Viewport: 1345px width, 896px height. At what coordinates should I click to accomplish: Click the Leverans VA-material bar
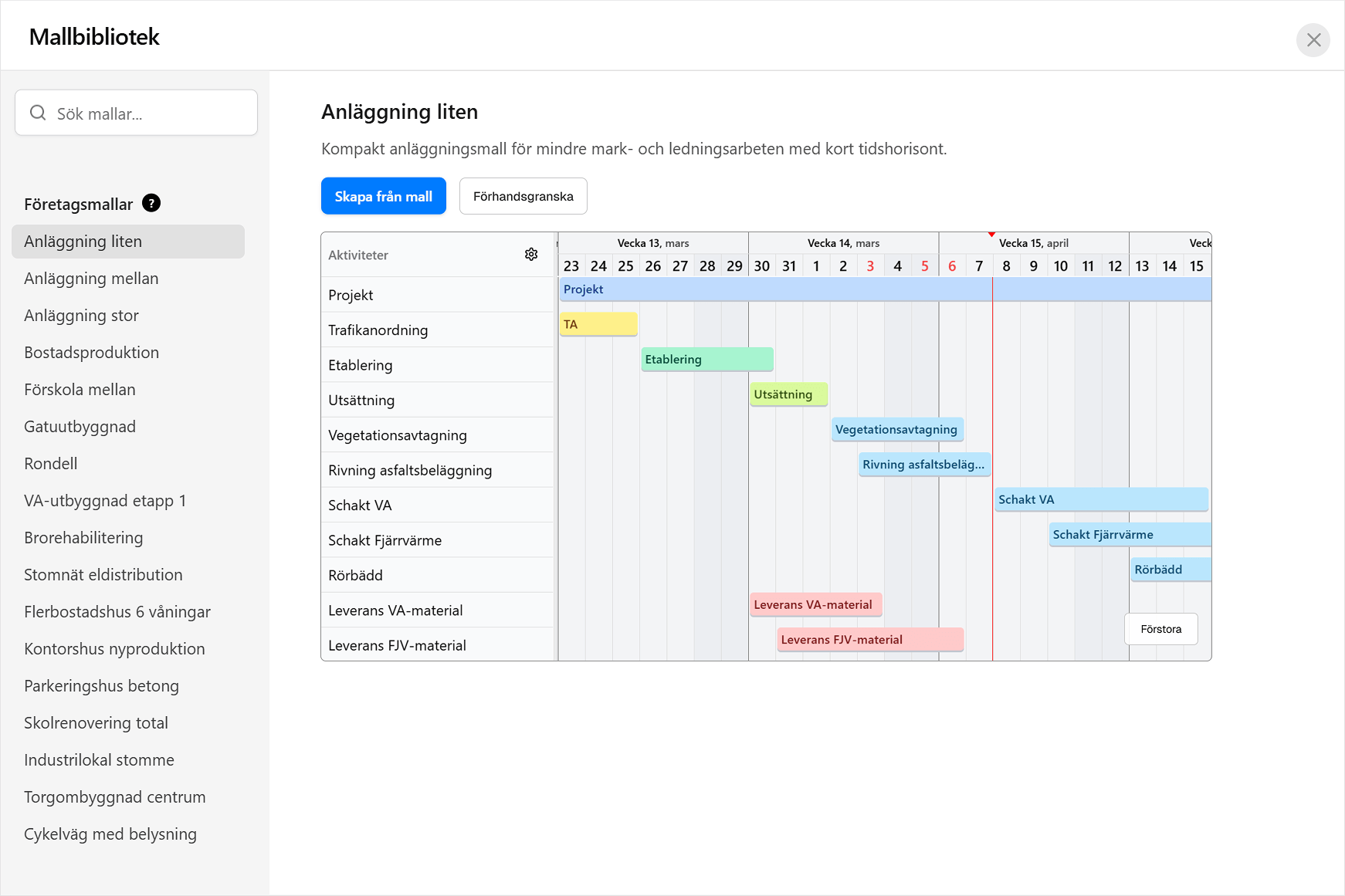[x=815, y=604]
